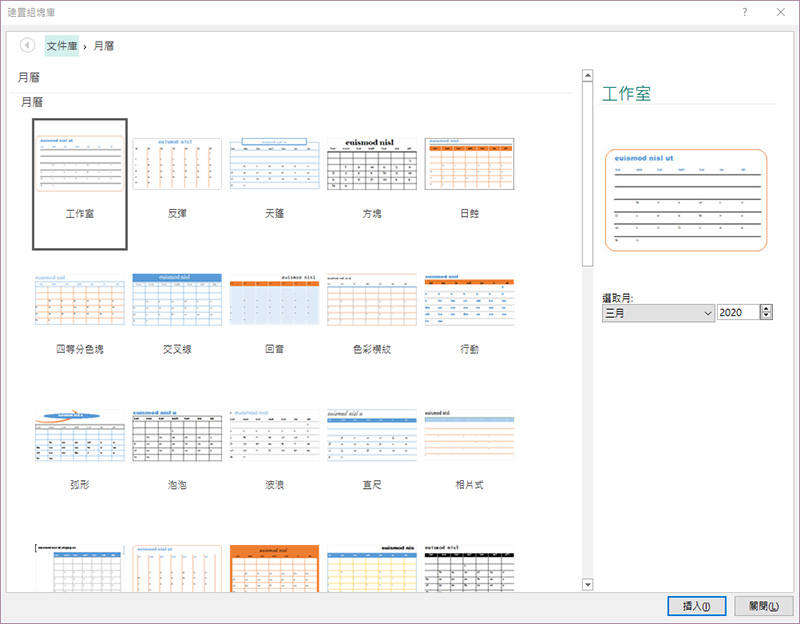This screenshot has height=624, width=800.
Task: Click the vertical scrollbar thumb
Action: click(x=588, y=174)
